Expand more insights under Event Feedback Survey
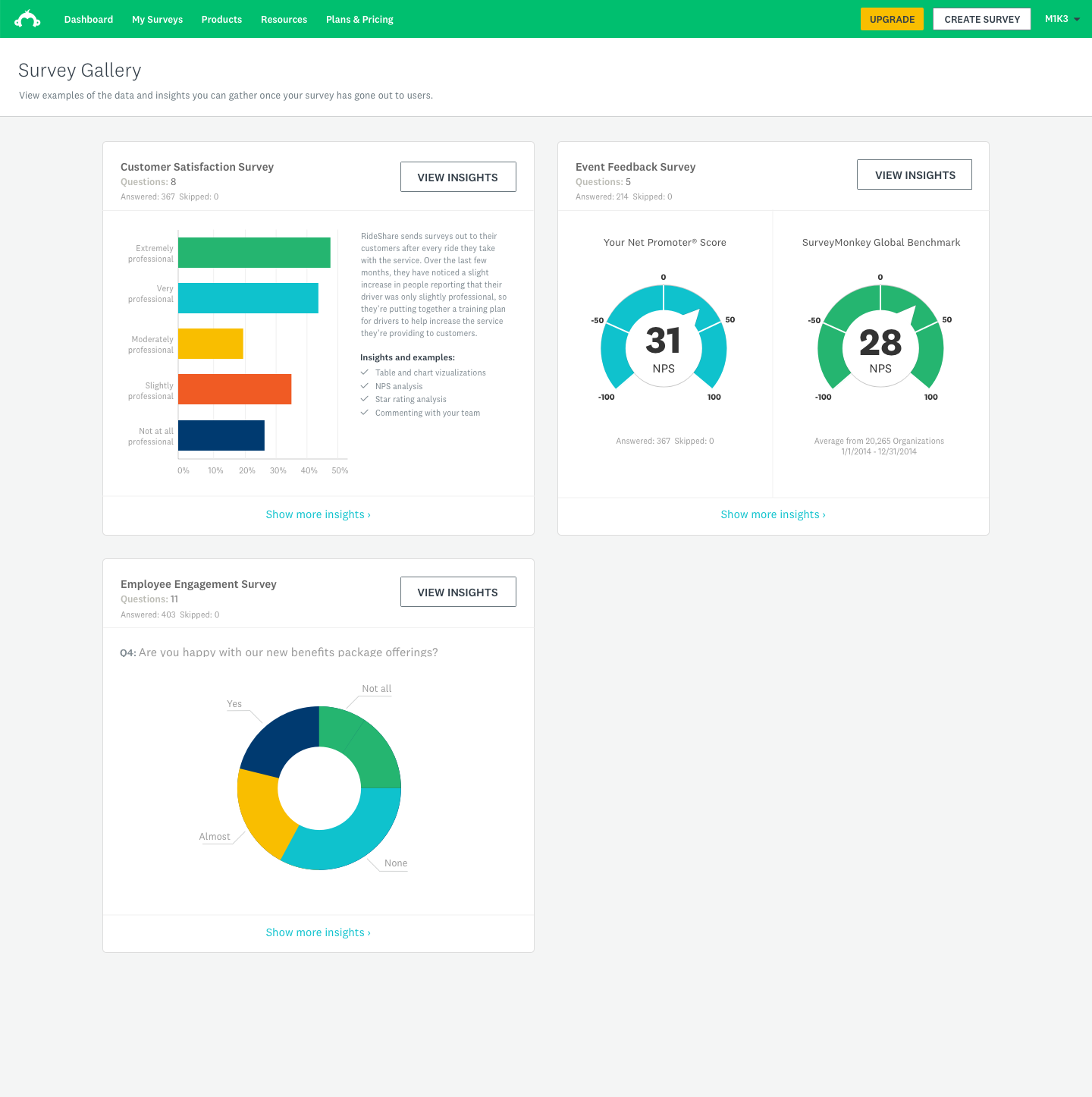The width and height of the screenshot is (1092, 1097). (x=773, y=514)
